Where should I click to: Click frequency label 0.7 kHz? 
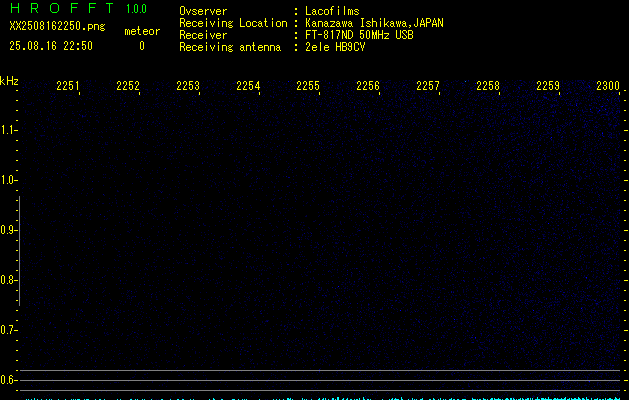point(8,330)
